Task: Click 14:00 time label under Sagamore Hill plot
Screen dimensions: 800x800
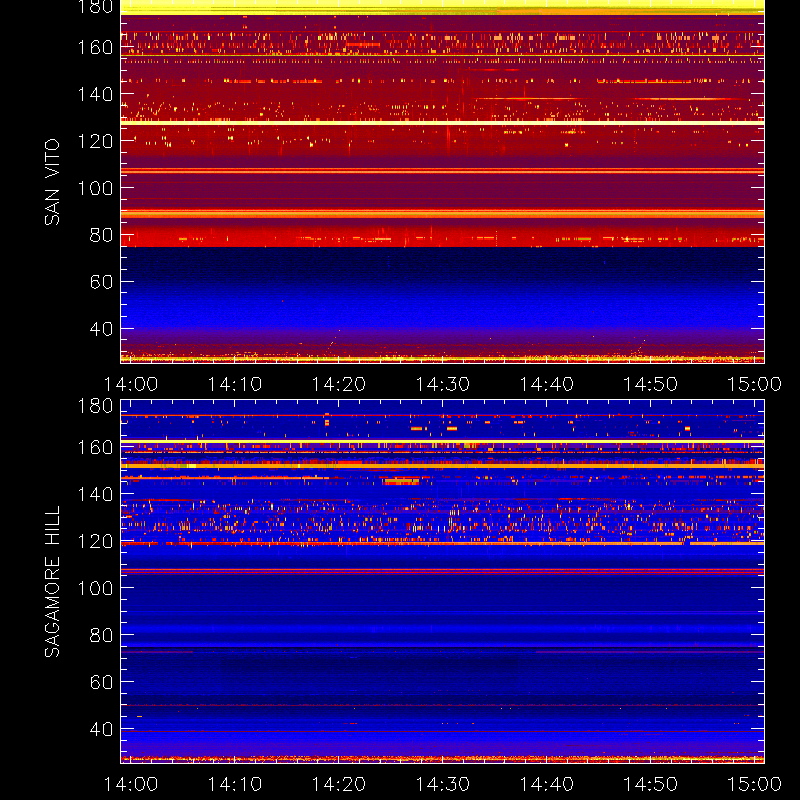Action: pyautogui.click(x=131, y=784)
